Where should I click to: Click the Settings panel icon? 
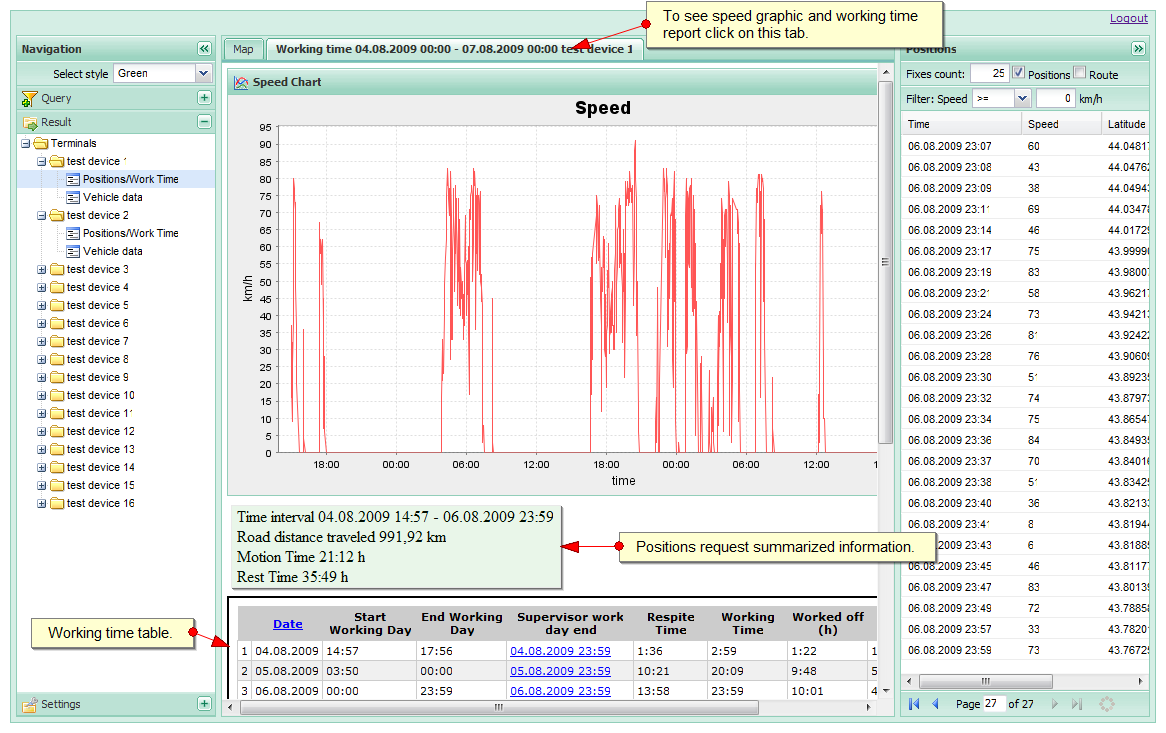30,704
